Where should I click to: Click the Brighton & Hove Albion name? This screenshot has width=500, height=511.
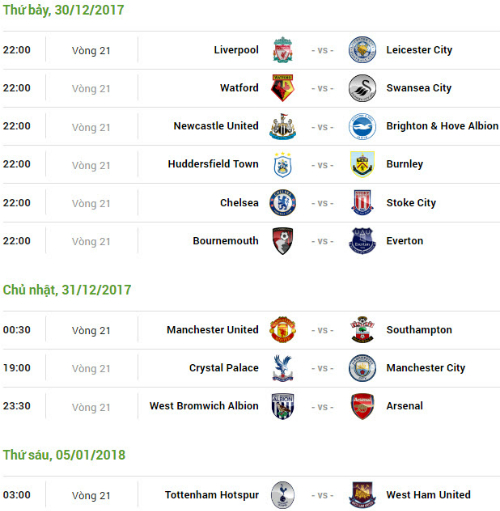(442, 126)
